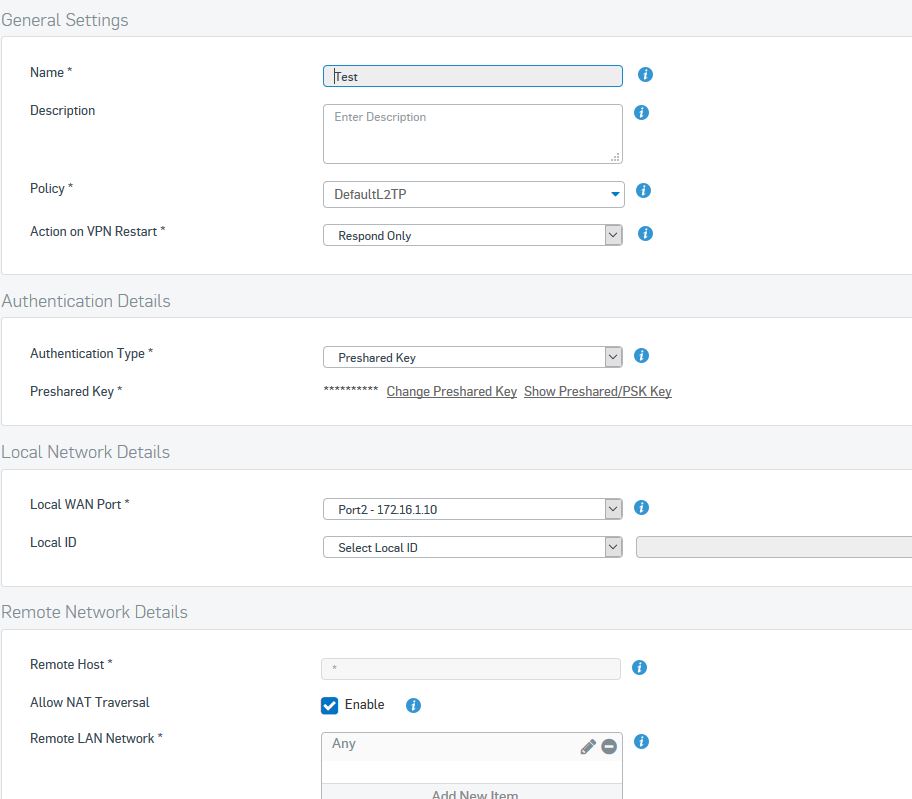Screen dimensions: 912x799
Task: Show info for Authentication Type
Action: (641, 355)
